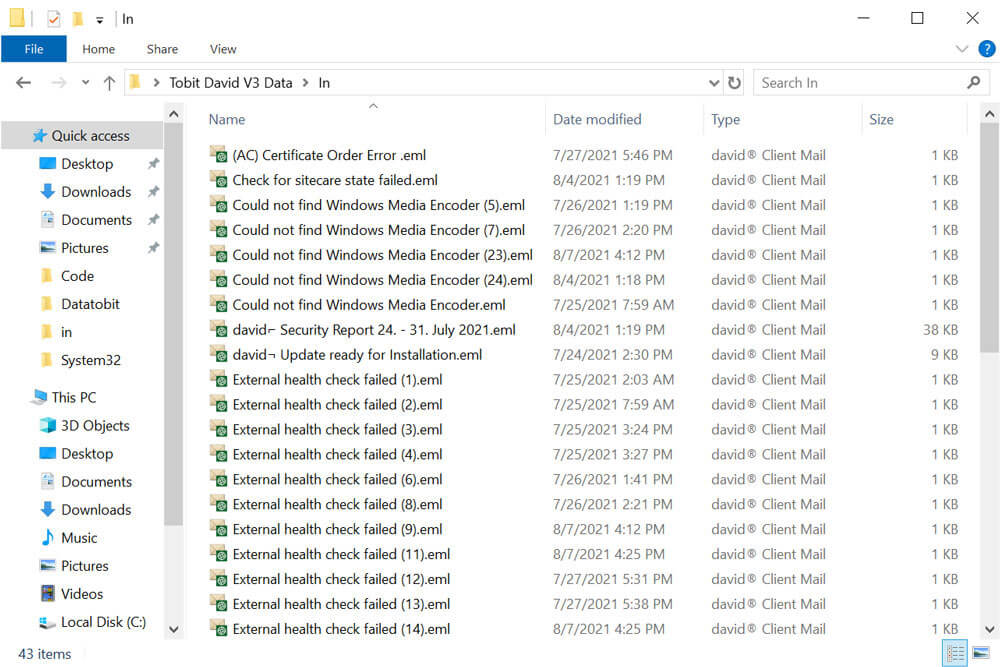The height and width of the screenshot is (667, 1000).
Task: Switch to Large icons view layout
Action: pos(981,654)
